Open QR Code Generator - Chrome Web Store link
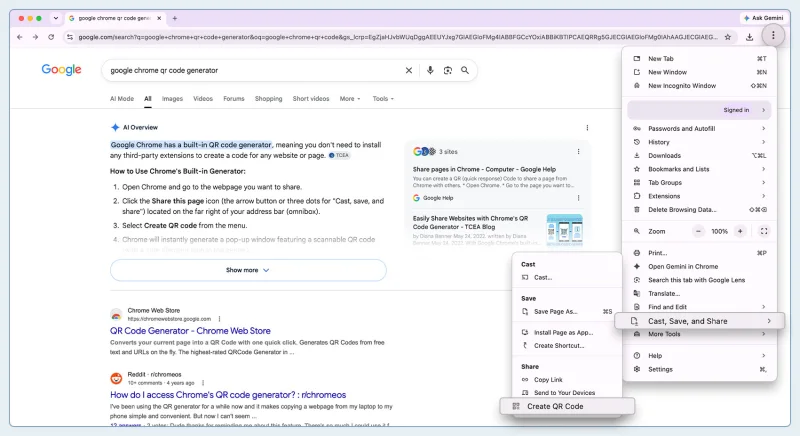Viewport: 800px width, 436px height. point(190,331)
